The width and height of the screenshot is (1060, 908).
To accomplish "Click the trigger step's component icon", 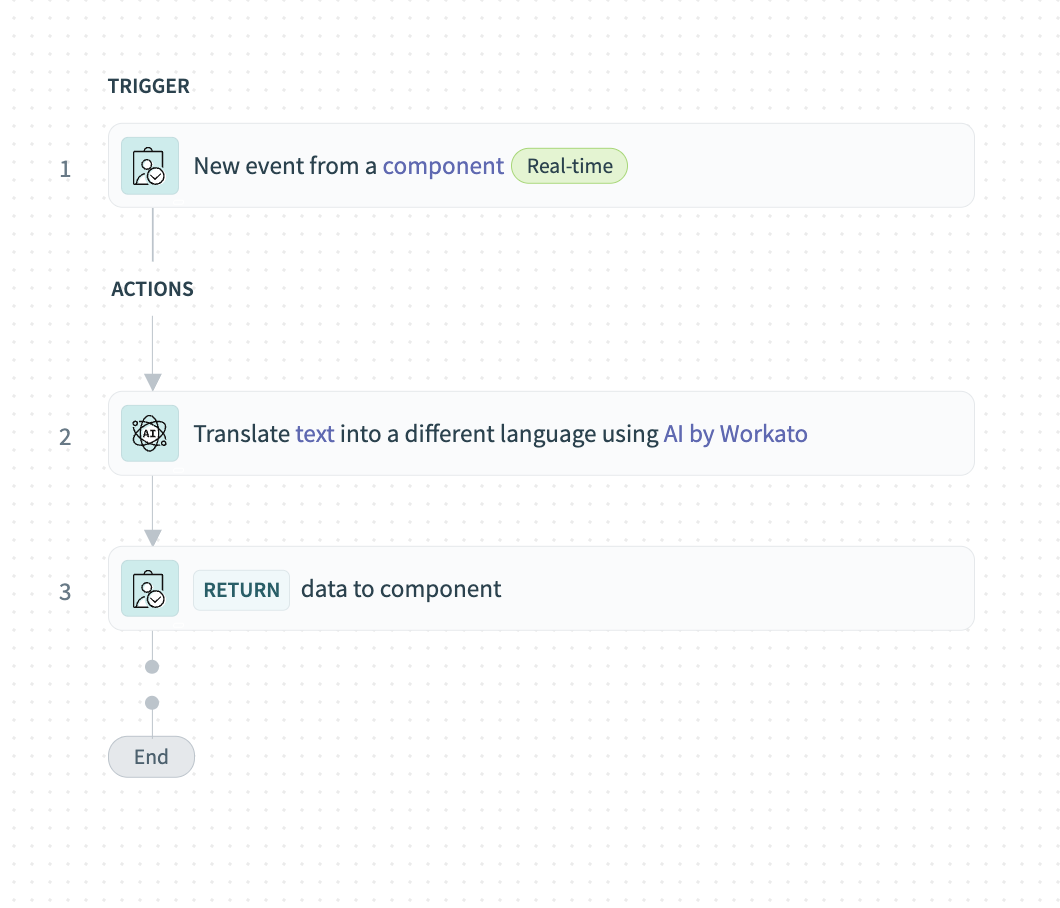I will click(x=150, y=166).
